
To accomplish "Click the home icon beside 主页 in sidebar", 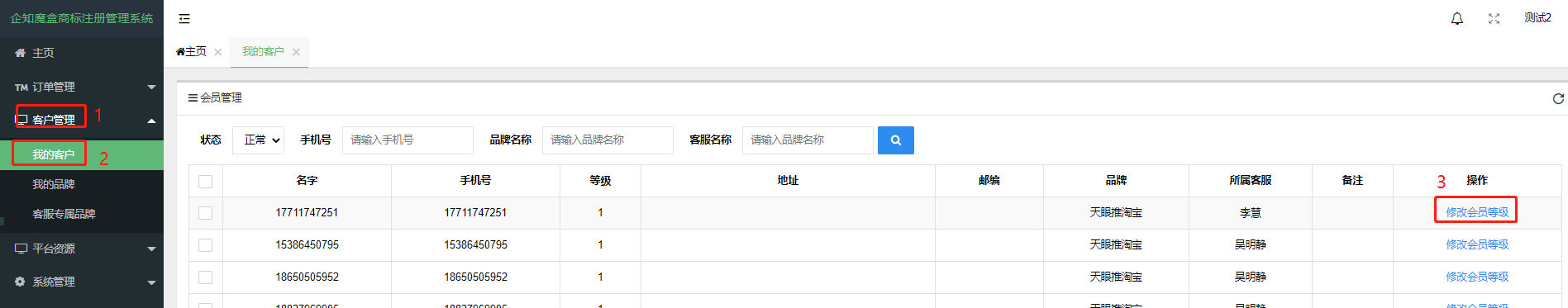I will pyautogui.click(x=21, y=53).
